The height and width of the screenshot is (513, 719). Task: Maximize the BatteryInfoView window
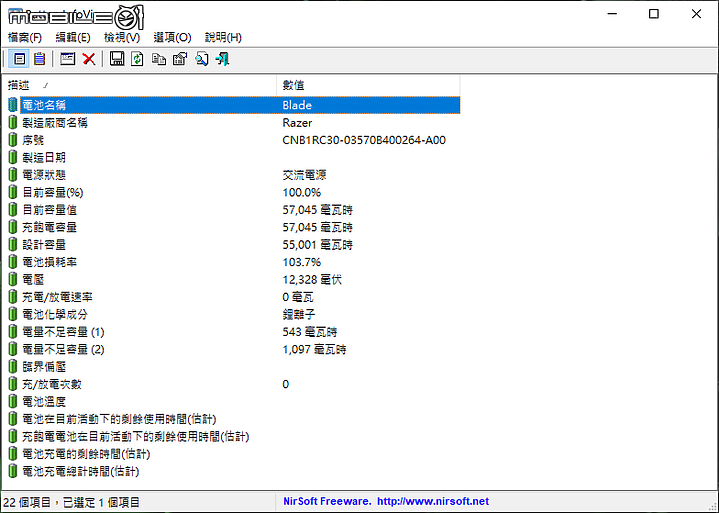point(654,14)
